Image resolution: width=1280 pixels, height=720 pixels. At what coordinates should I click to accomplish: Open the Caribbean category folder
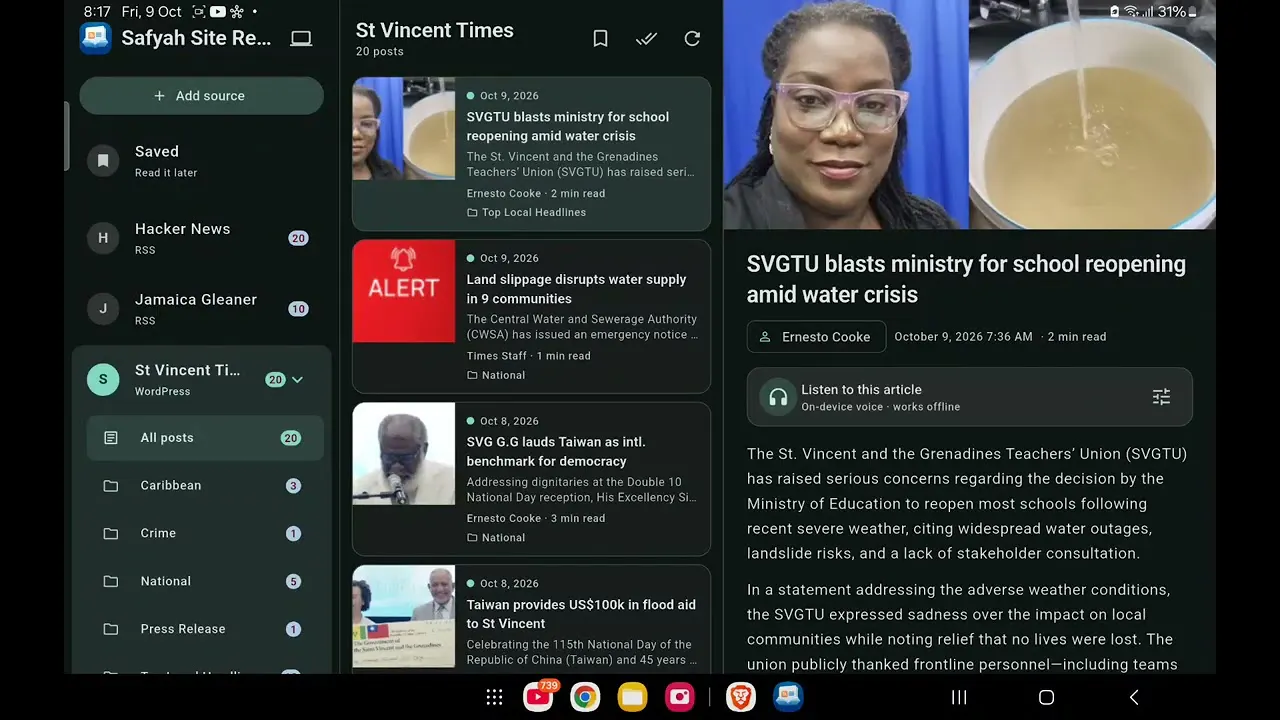(x=205, y=486)
